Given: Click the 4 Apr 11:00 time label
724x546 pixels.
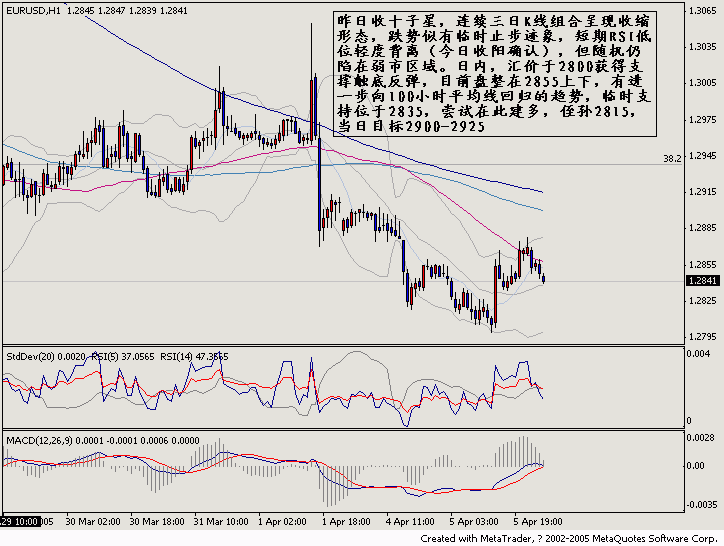Looking at the screenshot, I should (x=410, y=522).
